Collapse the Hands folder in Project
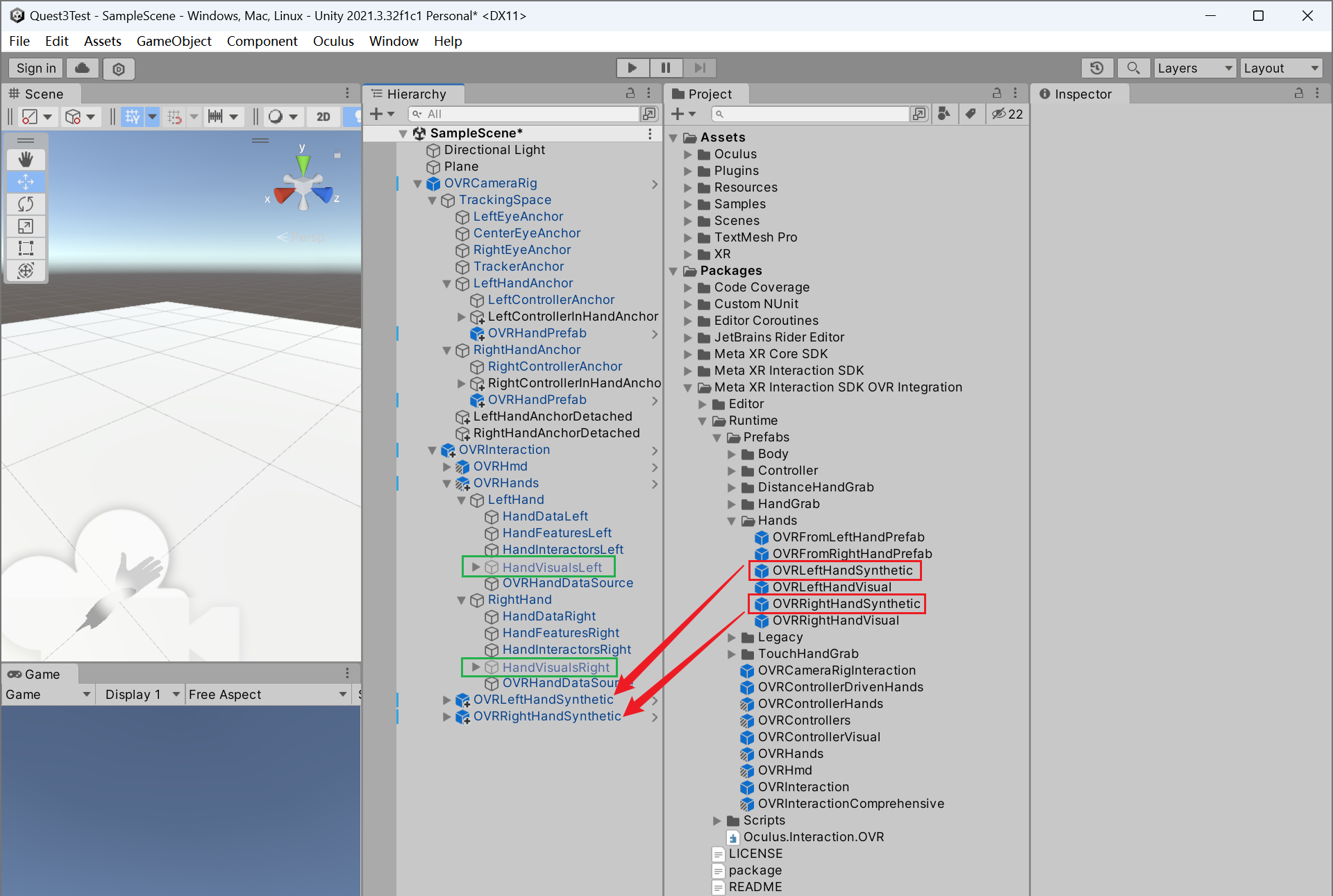1333x896 pixels. 732,521
